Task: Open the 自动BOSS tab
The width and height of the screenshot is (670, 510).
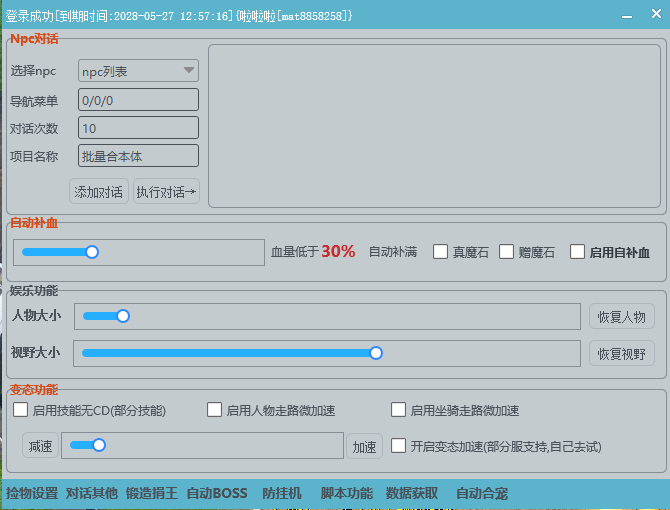Action: click(x=216, y=493)
